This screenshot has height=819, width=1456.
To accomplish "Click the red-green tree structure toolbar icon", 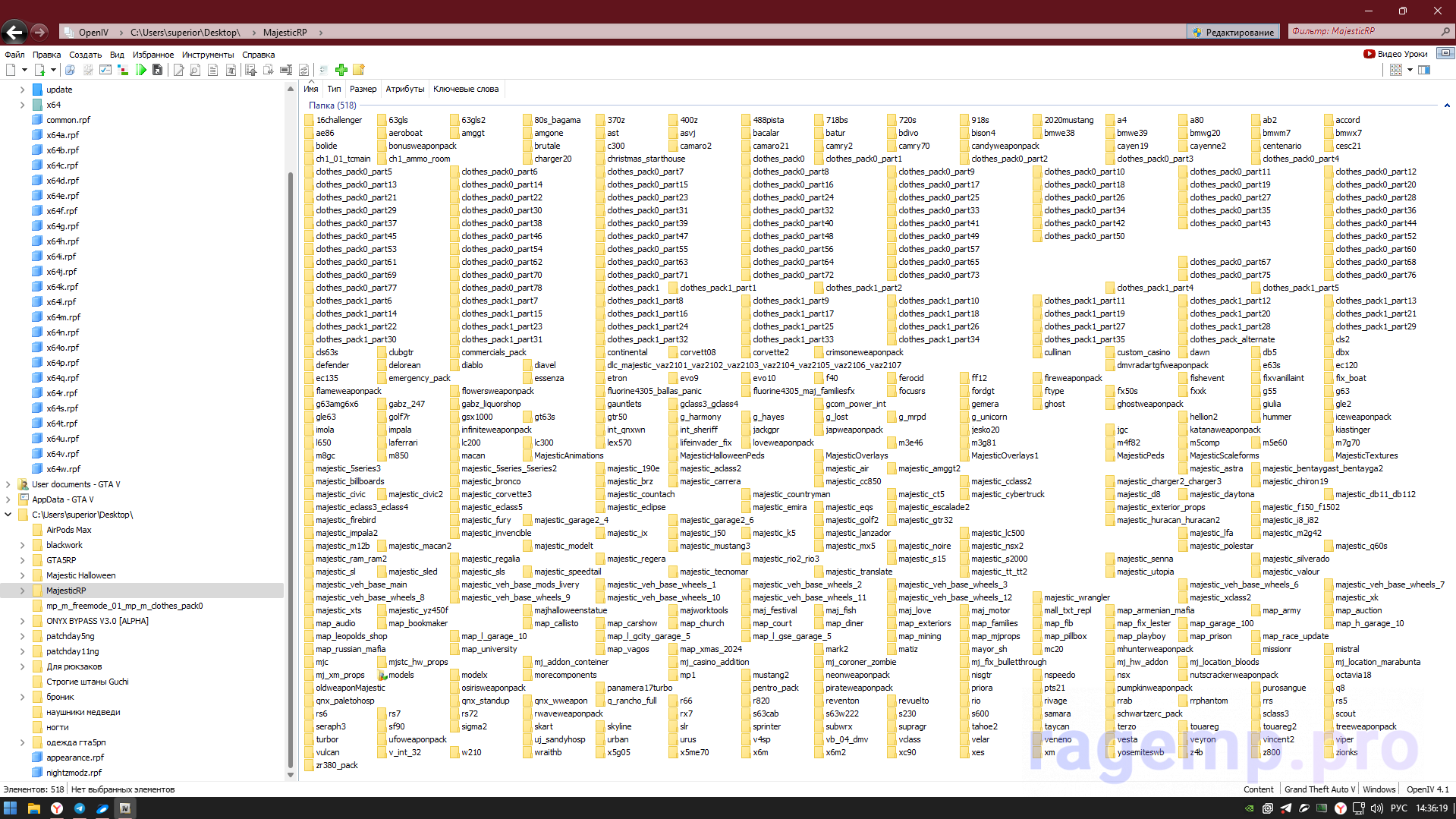I will click(123, 70).
